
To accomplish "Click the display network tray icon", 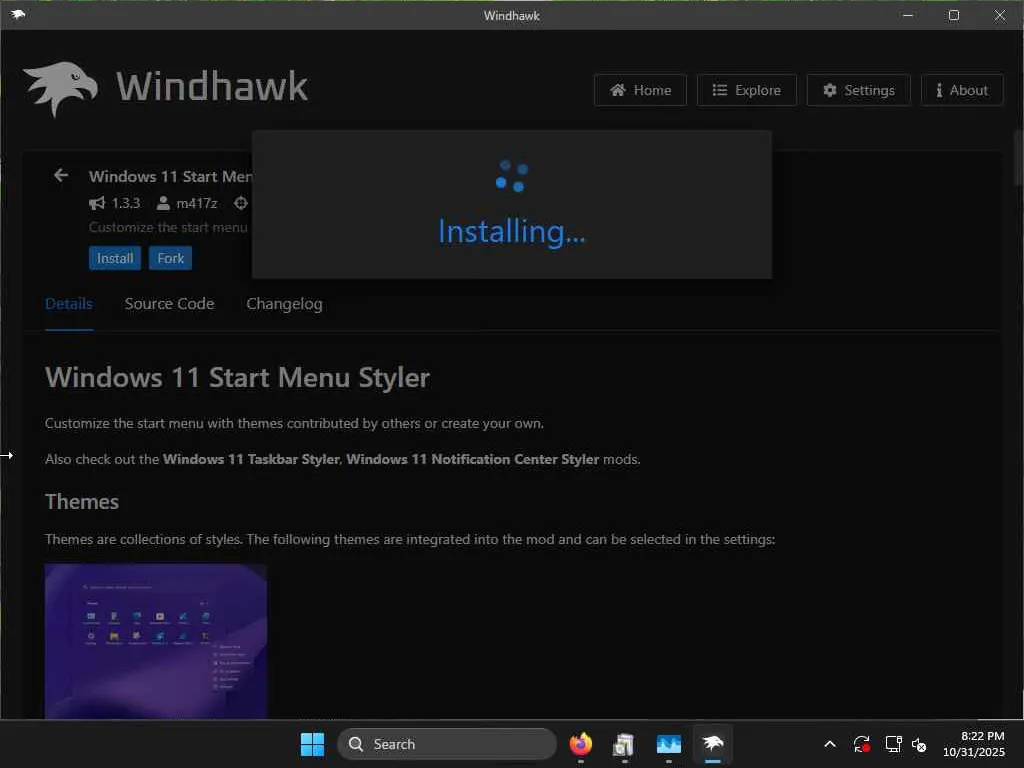I will (893, 744).
